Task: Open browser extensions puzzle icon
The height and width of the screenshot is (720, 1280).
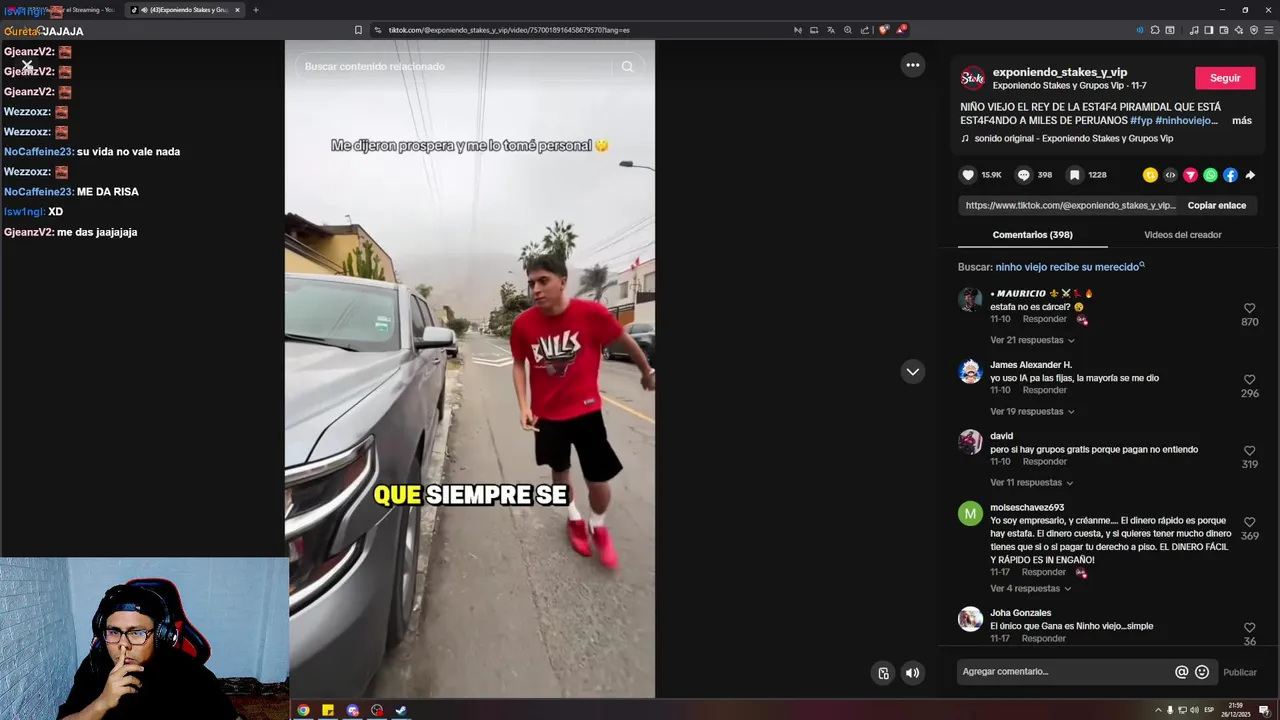Action: [x=1154, y=30]
